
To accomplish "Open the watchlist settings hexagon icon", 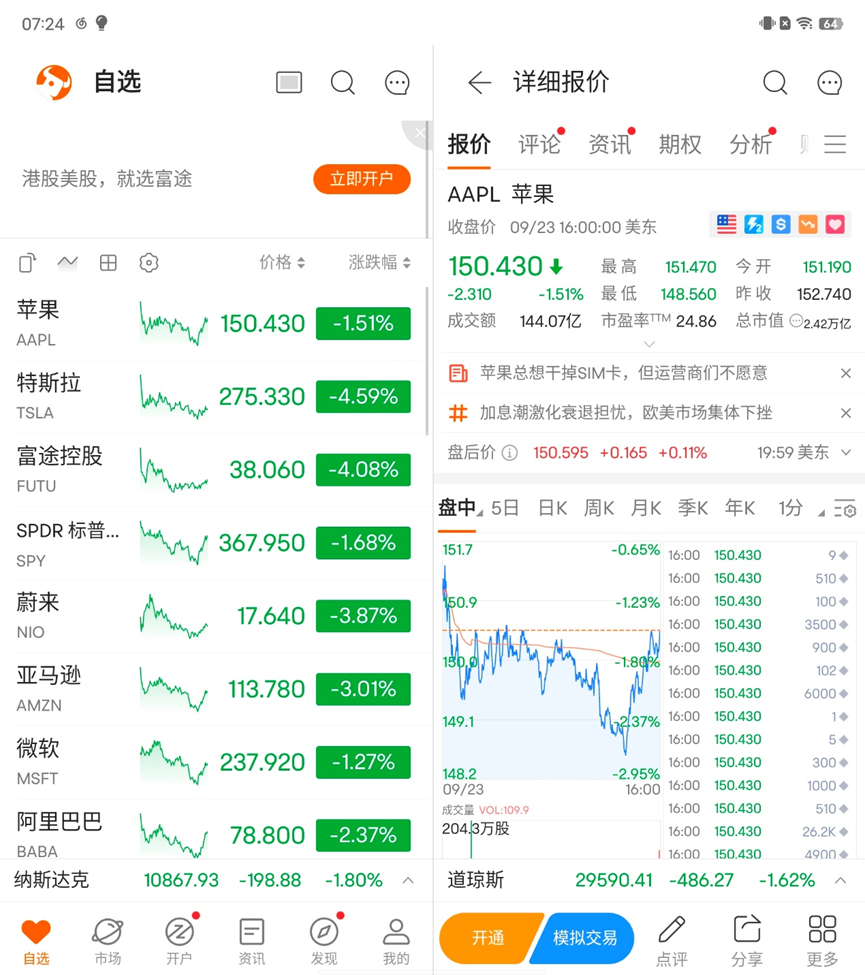I will pyautogui.click(x=149, y=262).
